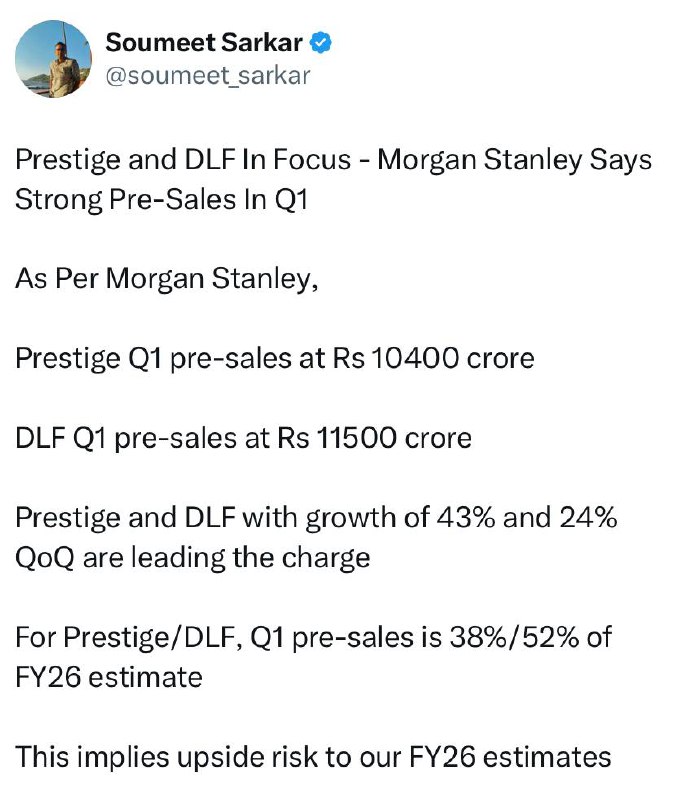Click the 'Rs 10400 crore' figure
This screenshot has height=800, width=674.
(433, 358)
